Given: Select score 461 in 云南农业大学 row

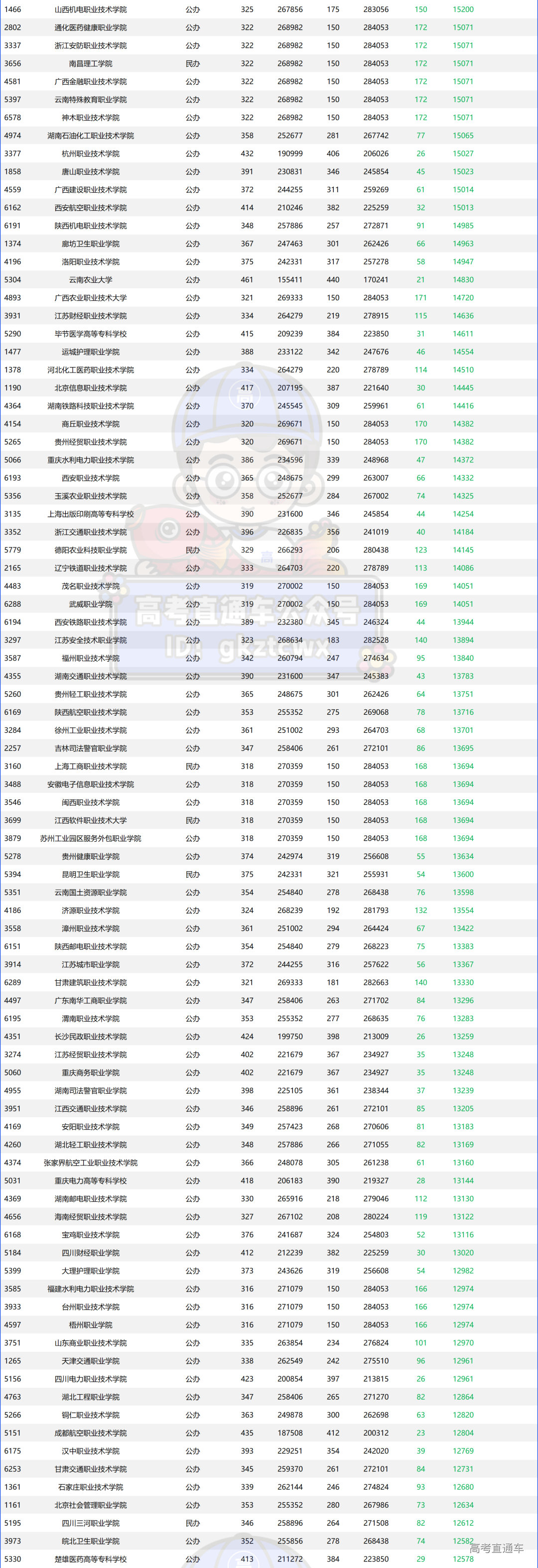Looking at the screenshot, I should pos(247,280).
